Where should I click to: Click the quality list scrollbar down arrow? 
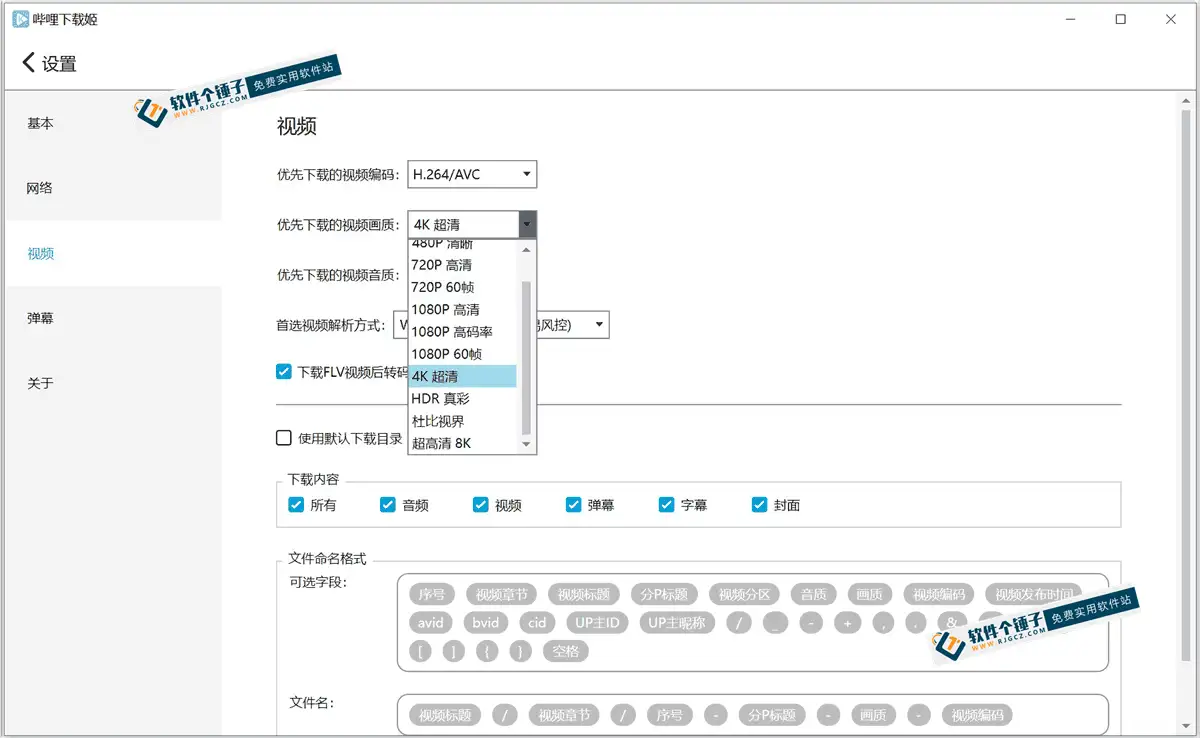(x=527, y=445)
